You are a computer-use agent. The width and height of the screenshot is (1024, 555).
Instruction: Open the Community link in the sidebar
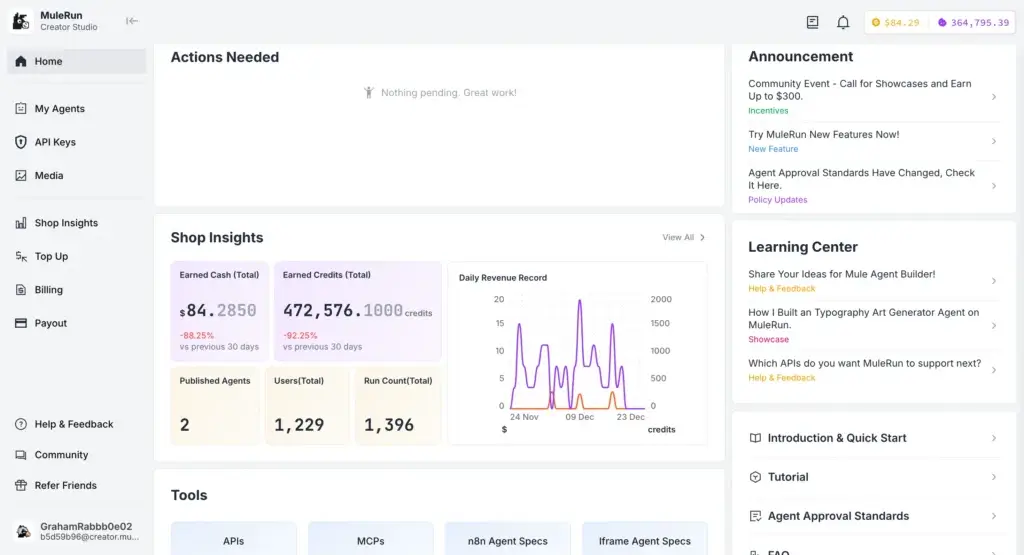77,454
